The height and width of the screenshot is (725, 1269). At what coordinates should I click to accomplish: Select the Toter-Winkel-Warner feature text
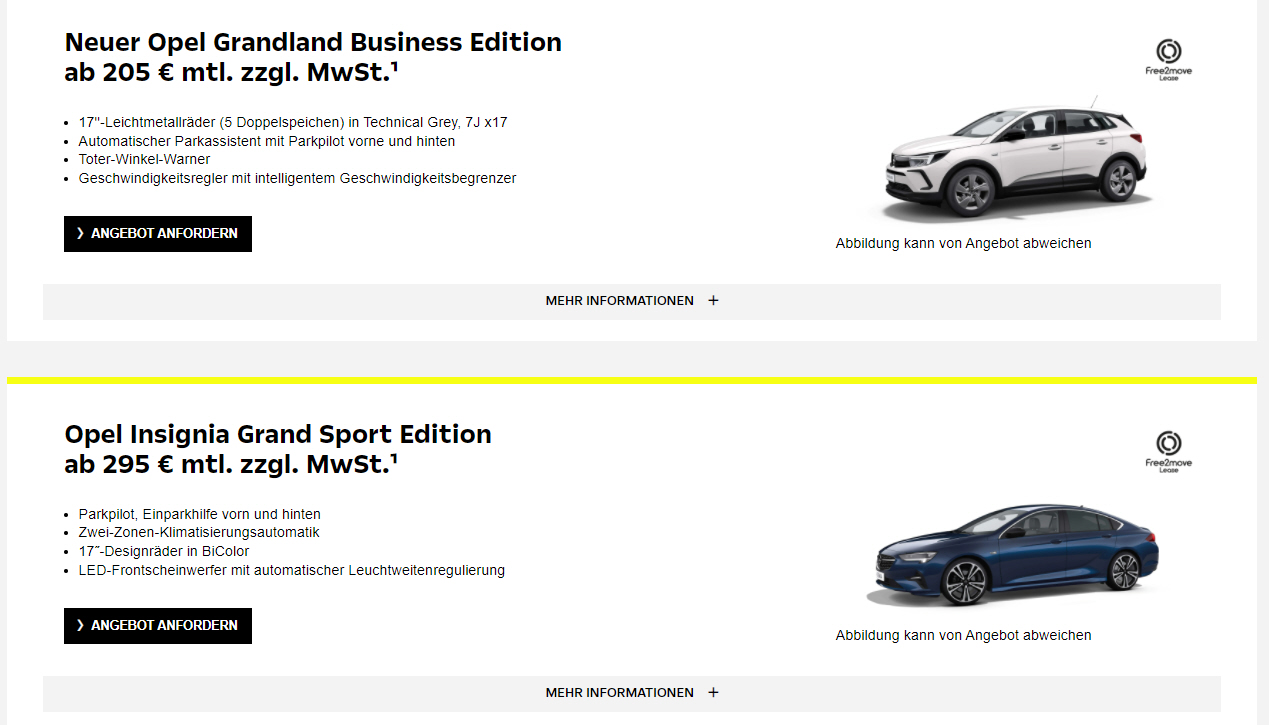(144, 159)
